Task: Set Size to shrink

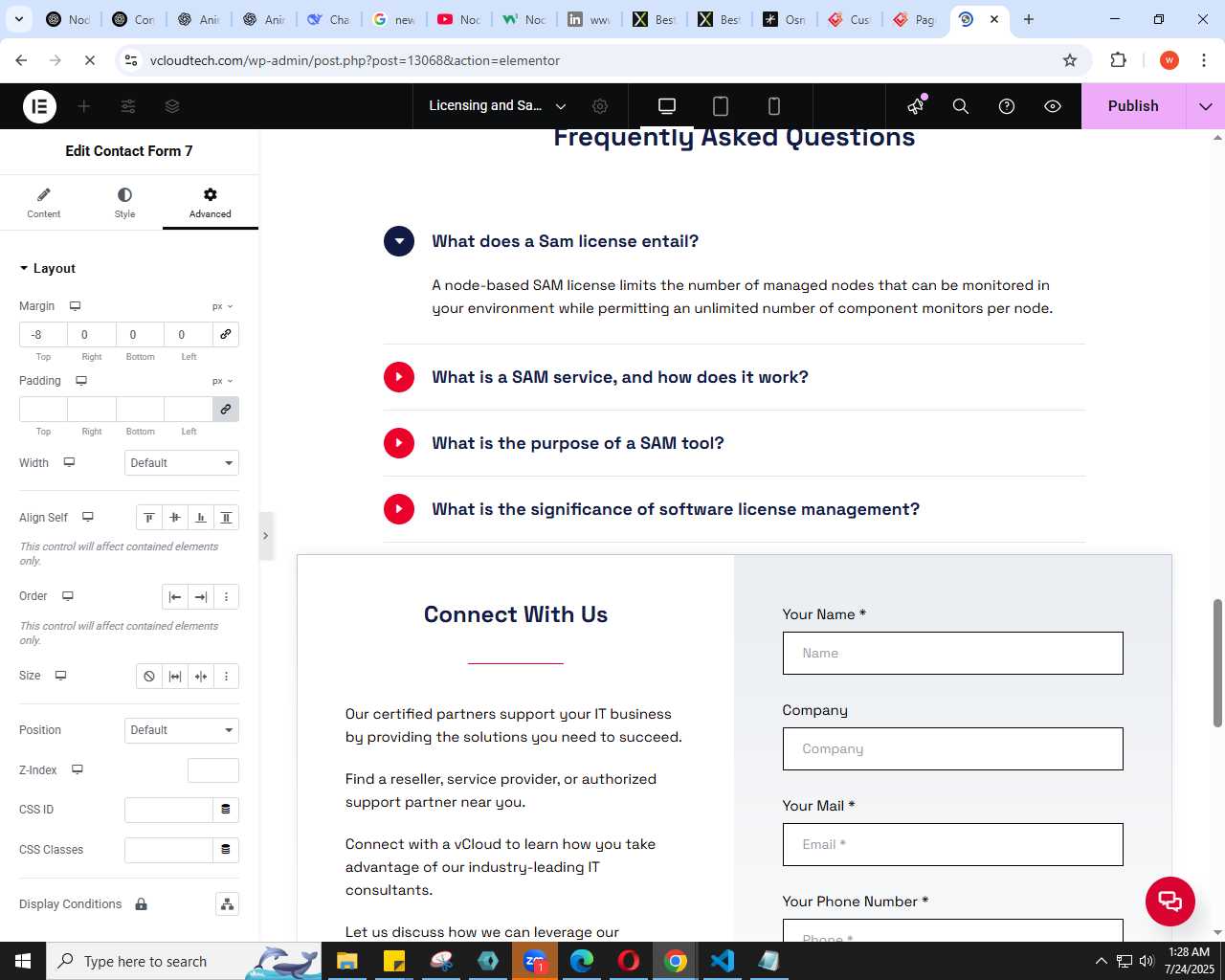Action: [201, 677]
